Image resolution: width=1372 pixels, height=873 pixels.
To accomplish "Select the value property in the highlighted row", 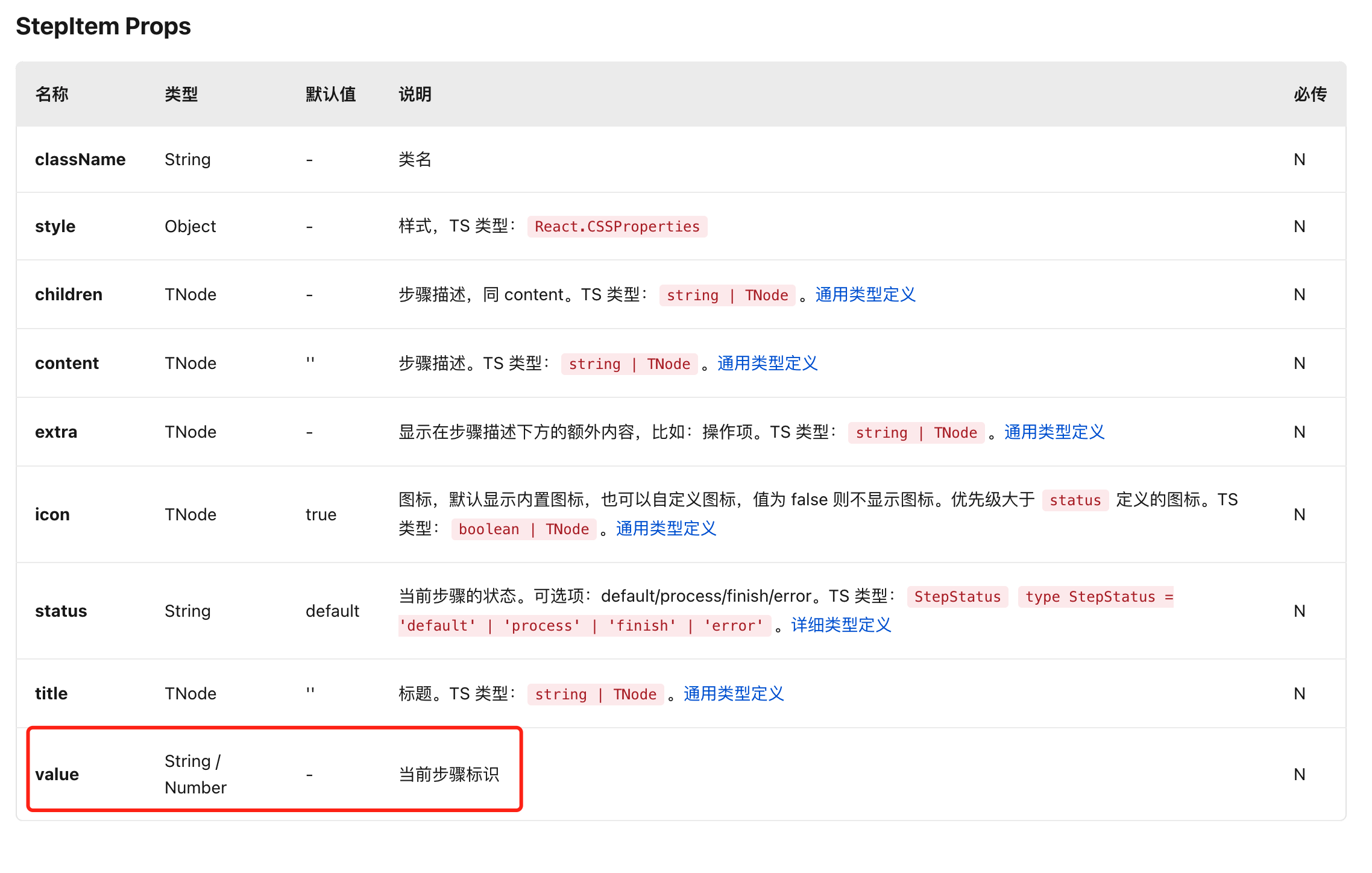I will [57, 774].
